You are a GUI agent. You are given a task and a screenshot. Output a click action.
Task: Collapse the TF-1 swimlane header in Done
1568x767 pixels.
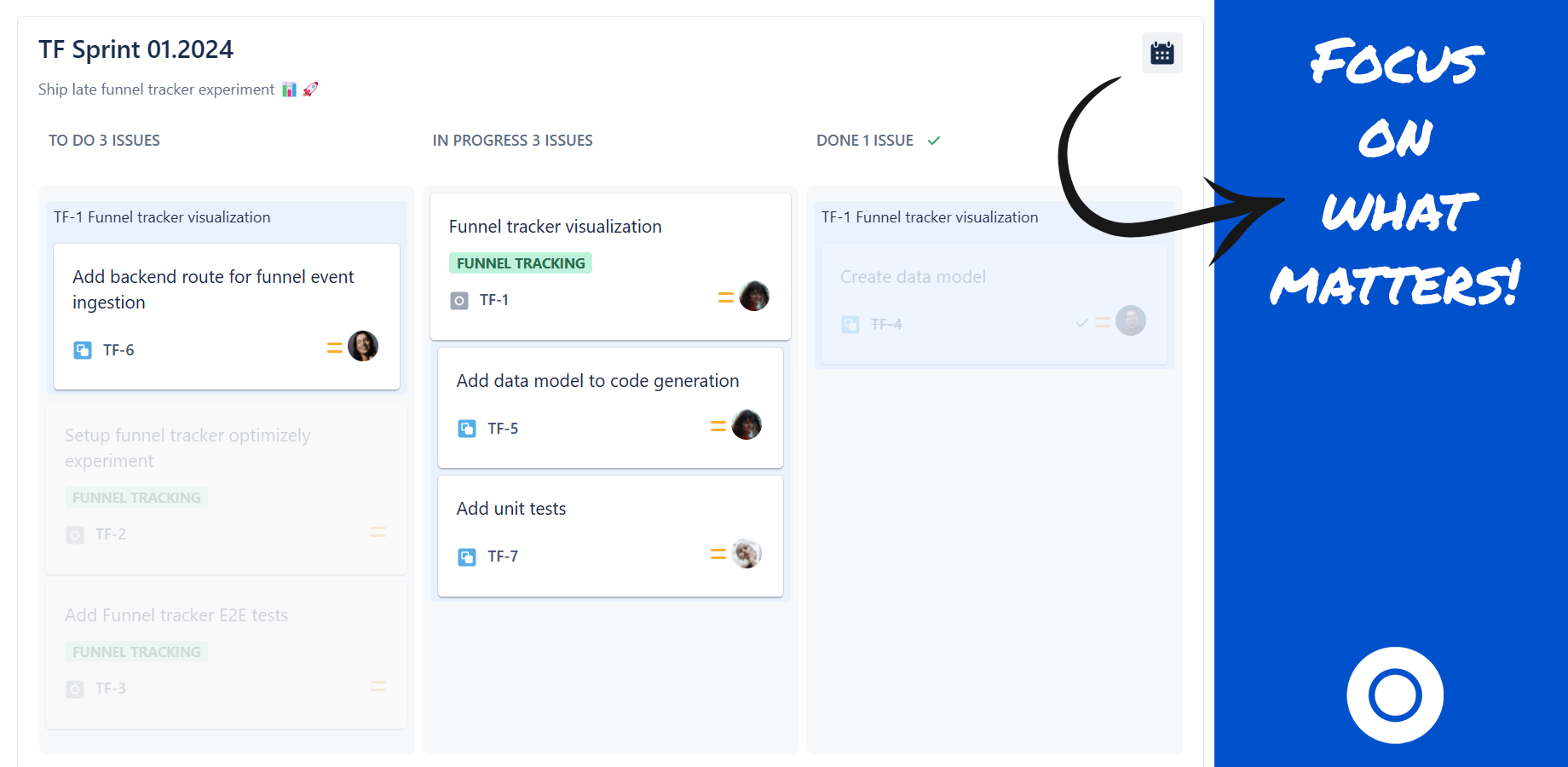[x=930, y=217]
